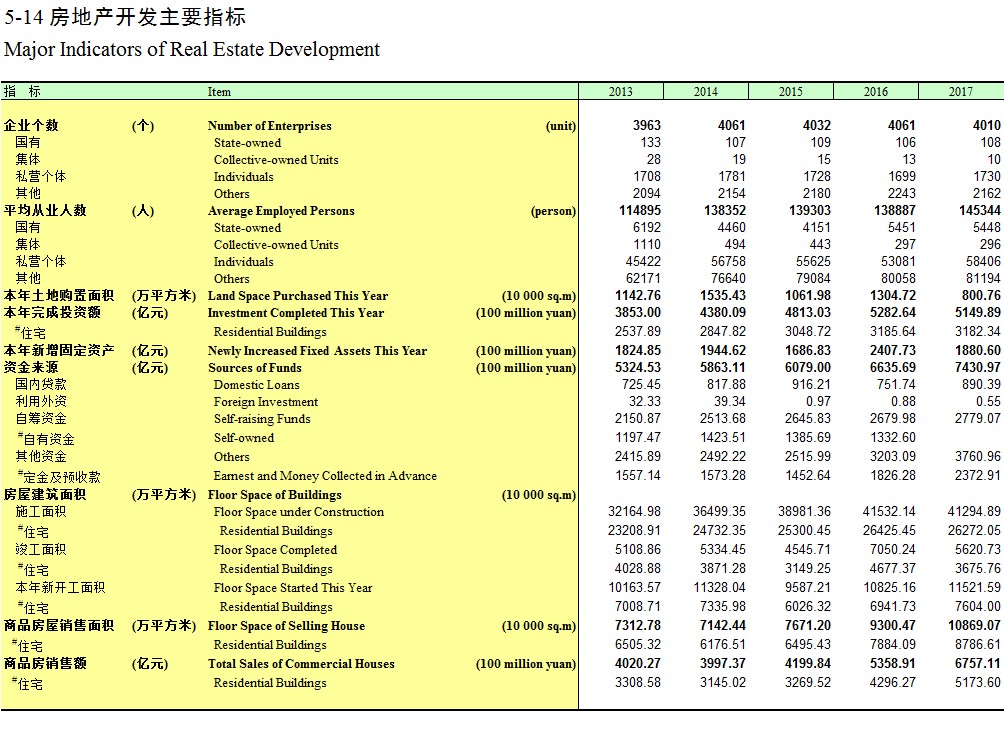Click the started floor space value 11521.59
This screenshot has width=1004, height=745.
[975, 588]
